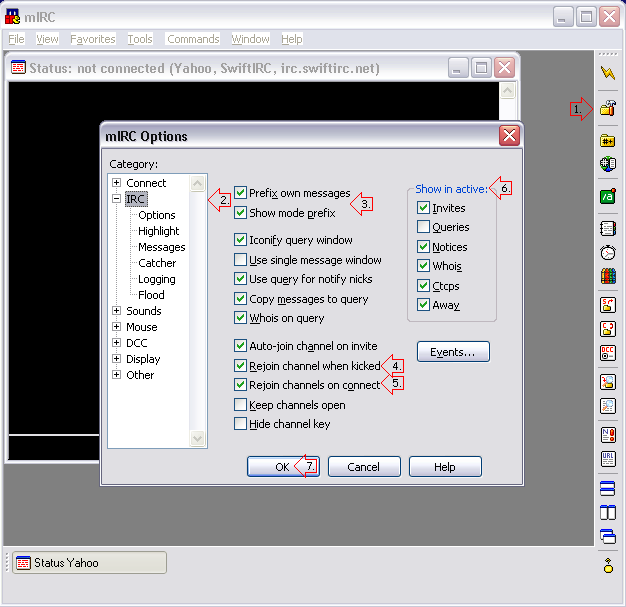The width and height of the screenshot is (626, 607).
Task: Uncheck Invites under Show in active
Action: coord(423,208)
